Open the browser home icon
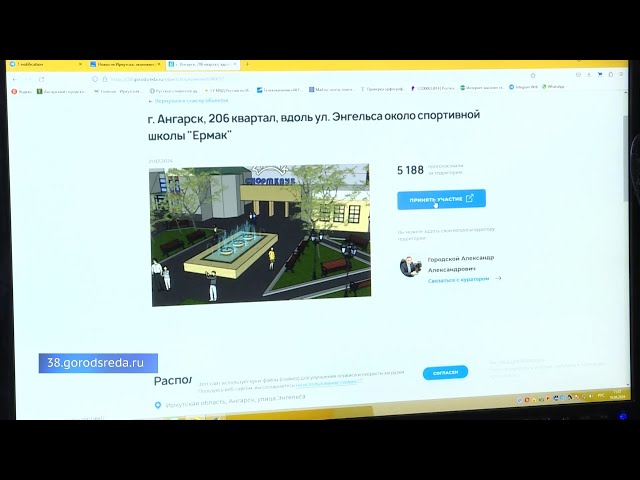Viewport: 640px width, 480px height. (533, 75)
